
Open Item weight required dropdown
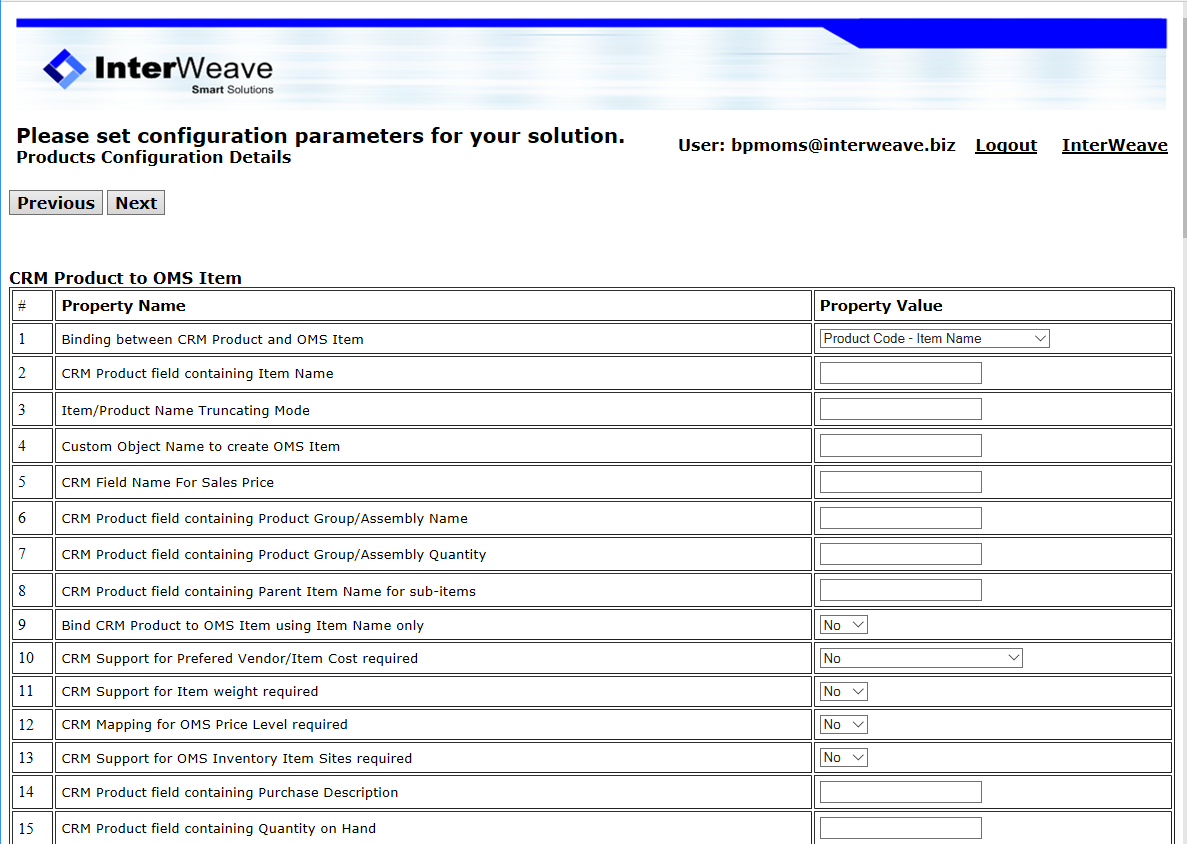click(843, 691)
